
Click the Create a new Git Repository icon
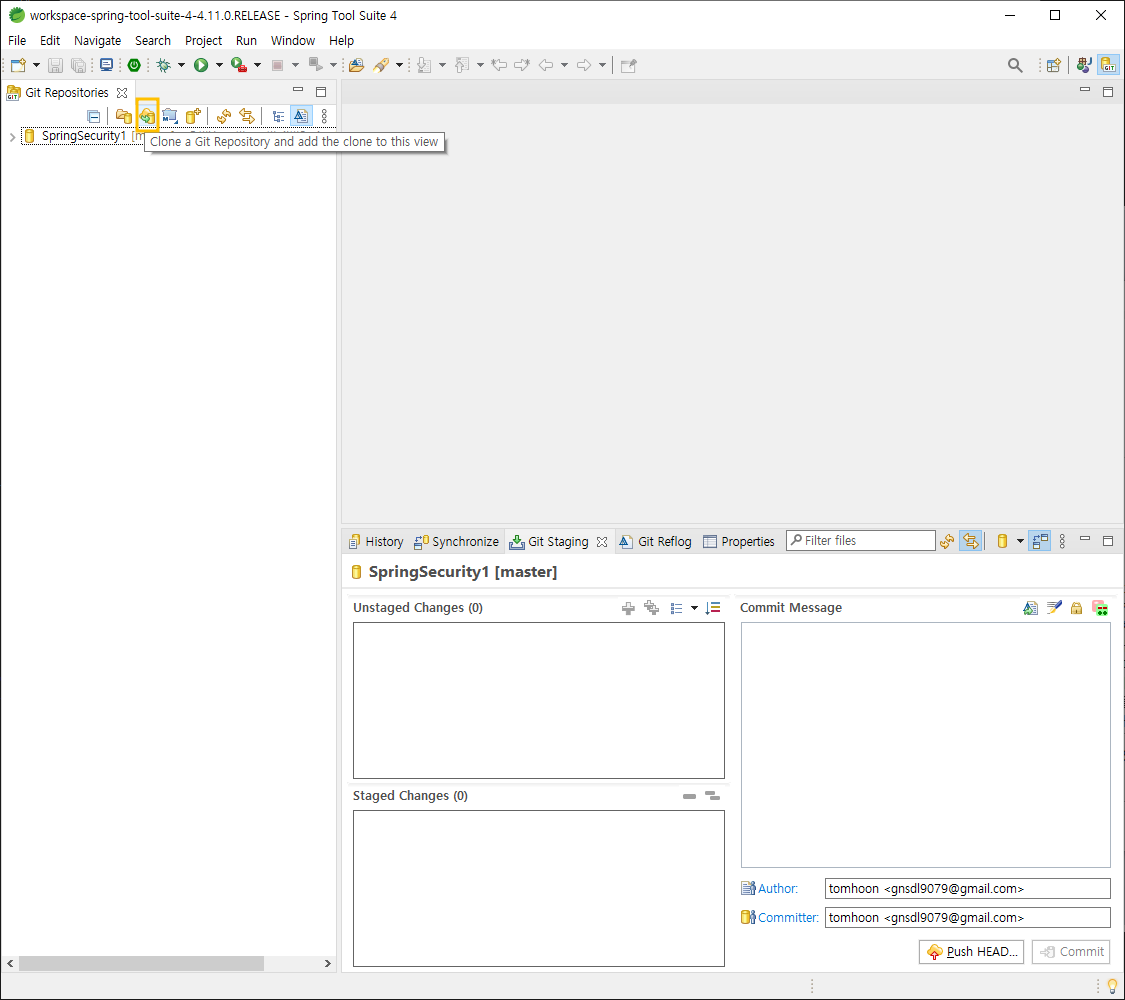click(193, 115)
